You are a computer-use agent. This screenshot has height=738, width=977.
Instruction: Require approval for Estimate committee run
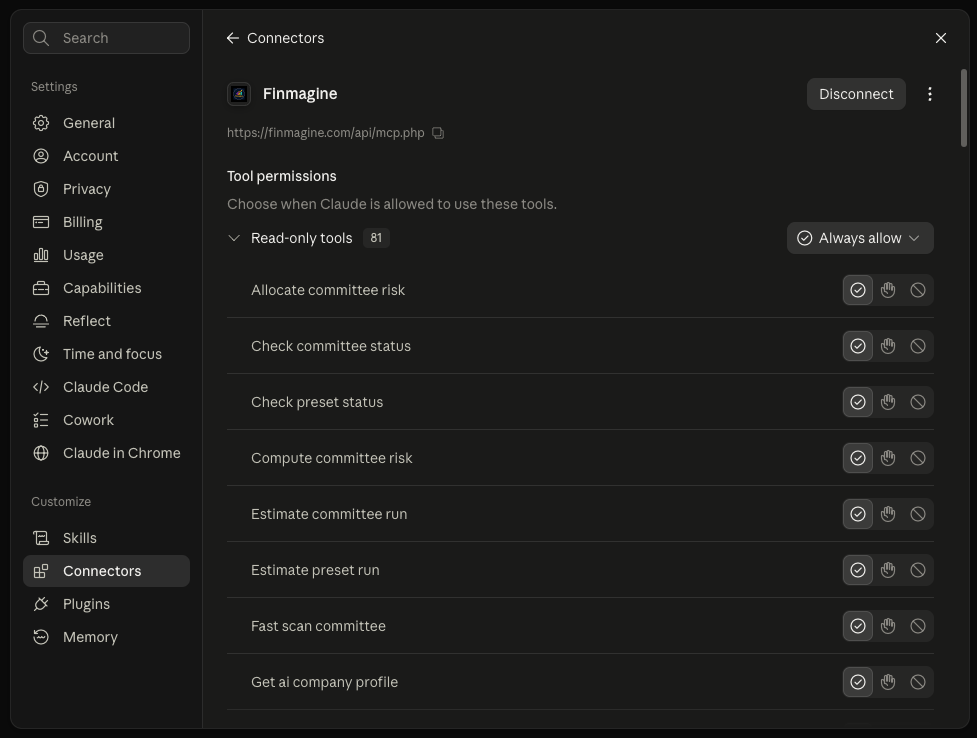click(x=888, y=514)
